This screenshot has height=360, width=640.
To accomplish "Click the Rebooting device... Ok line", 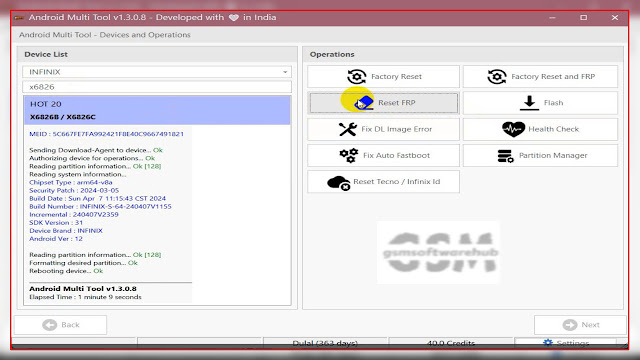I will (66, 271).
